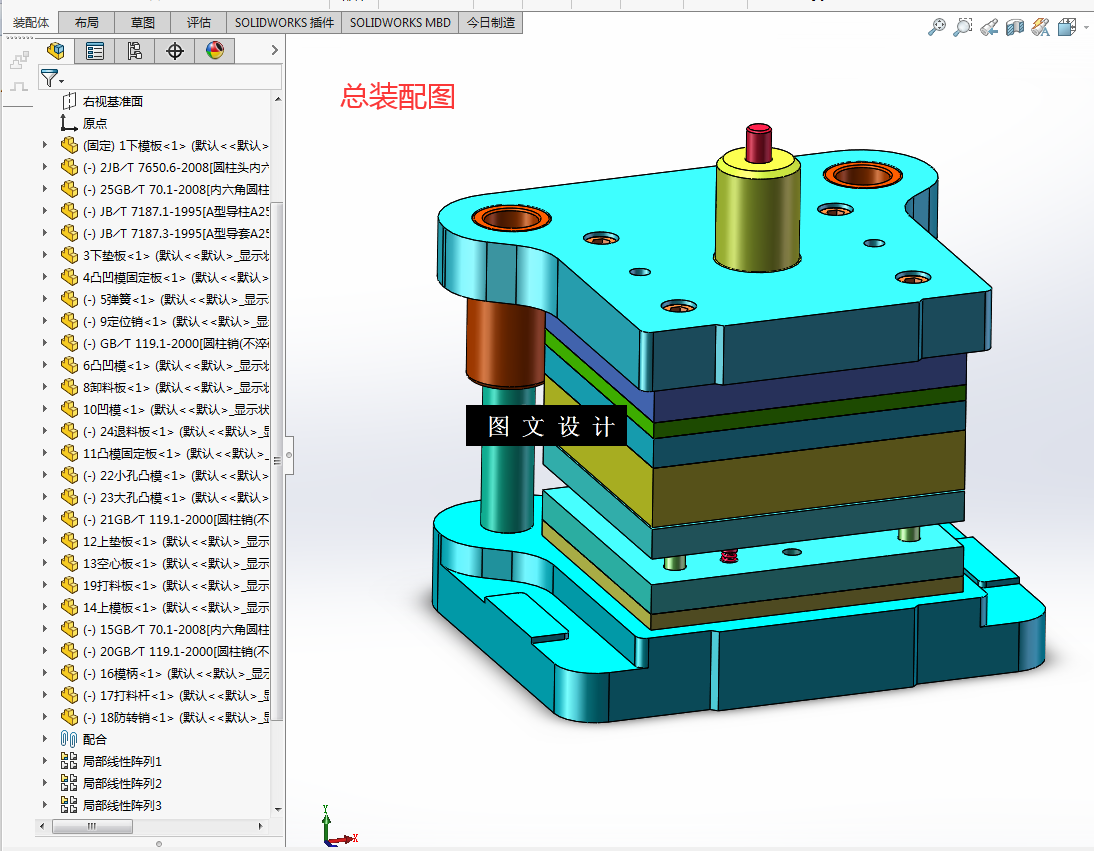Click the panel collapse handle

click(289, 455)
